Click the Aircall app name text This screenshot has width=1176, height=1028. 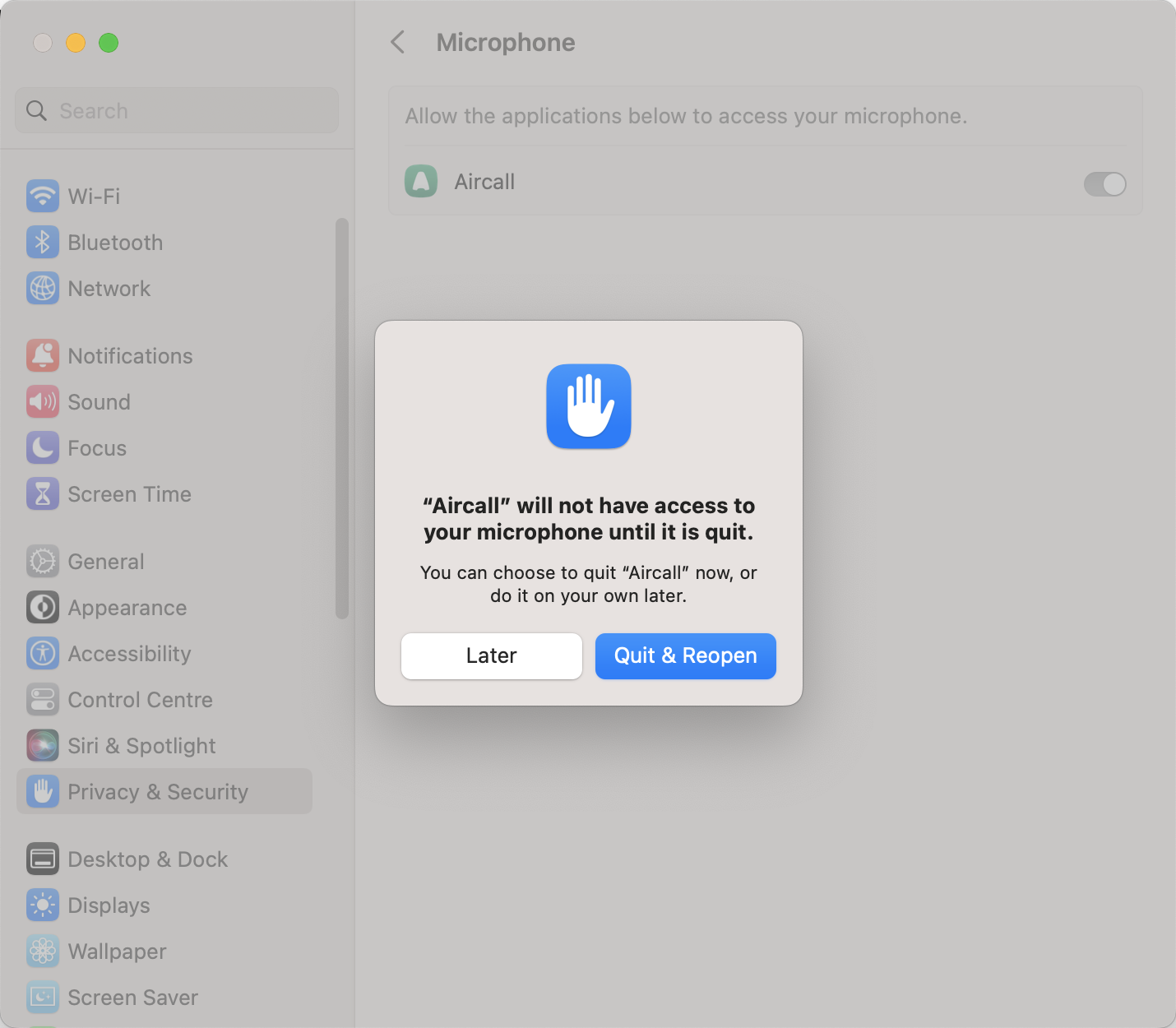485,182
